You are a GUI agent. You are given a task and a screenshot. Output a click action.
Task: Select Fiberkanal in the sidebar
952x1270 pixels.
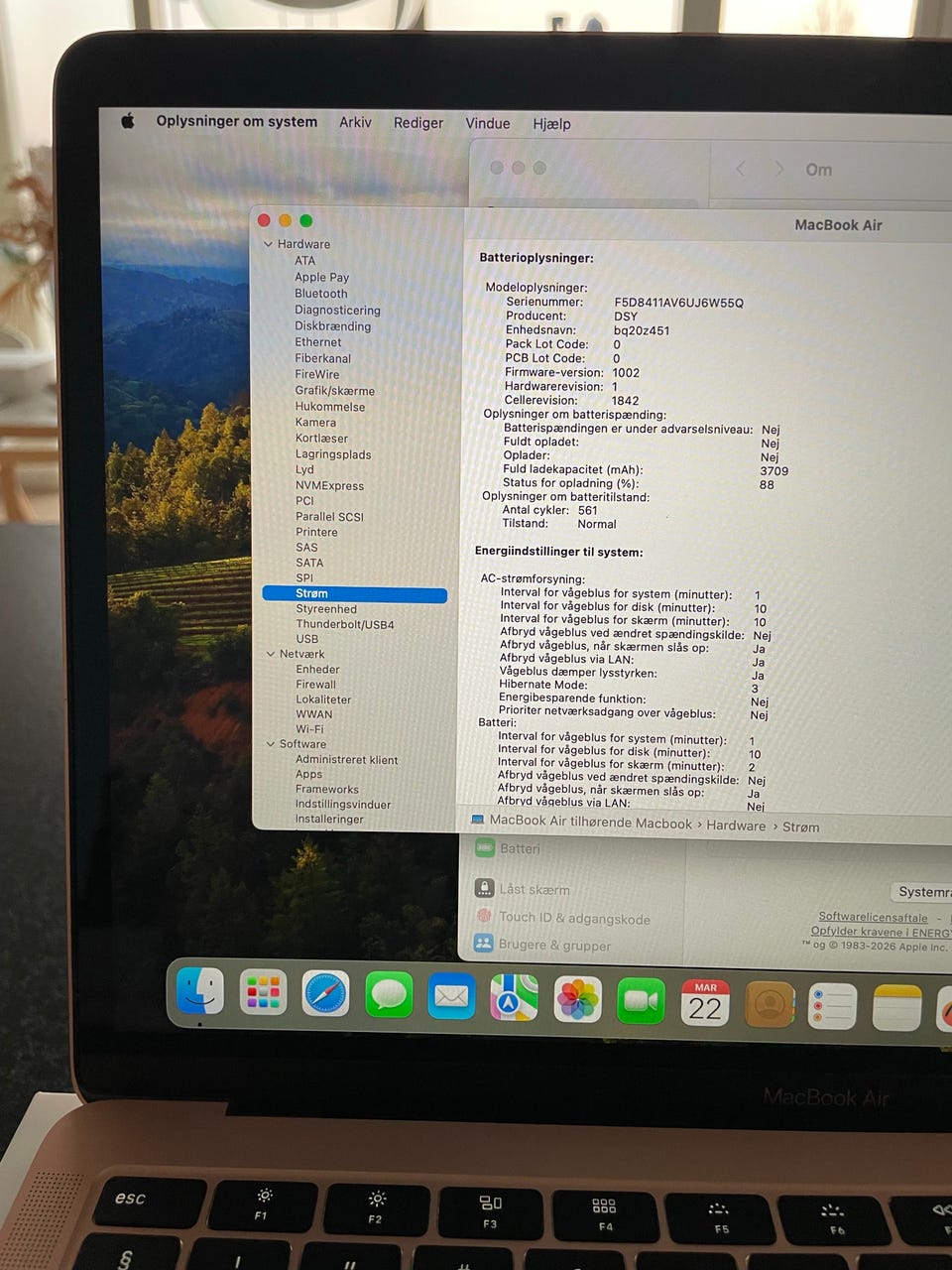322,358
